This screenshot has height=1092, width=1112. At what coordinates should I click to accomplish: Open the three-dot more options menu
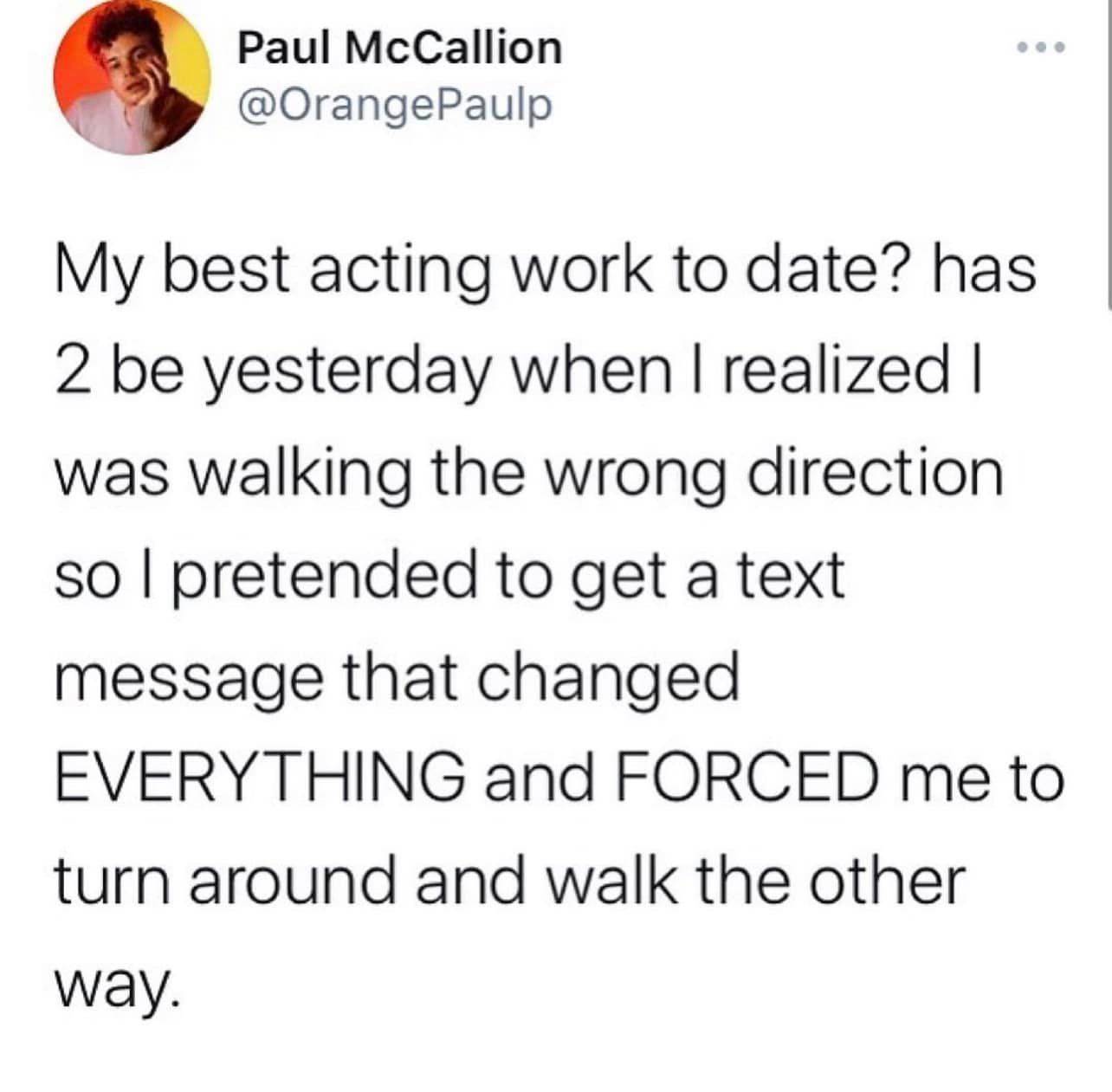[x=1043, y=45]
